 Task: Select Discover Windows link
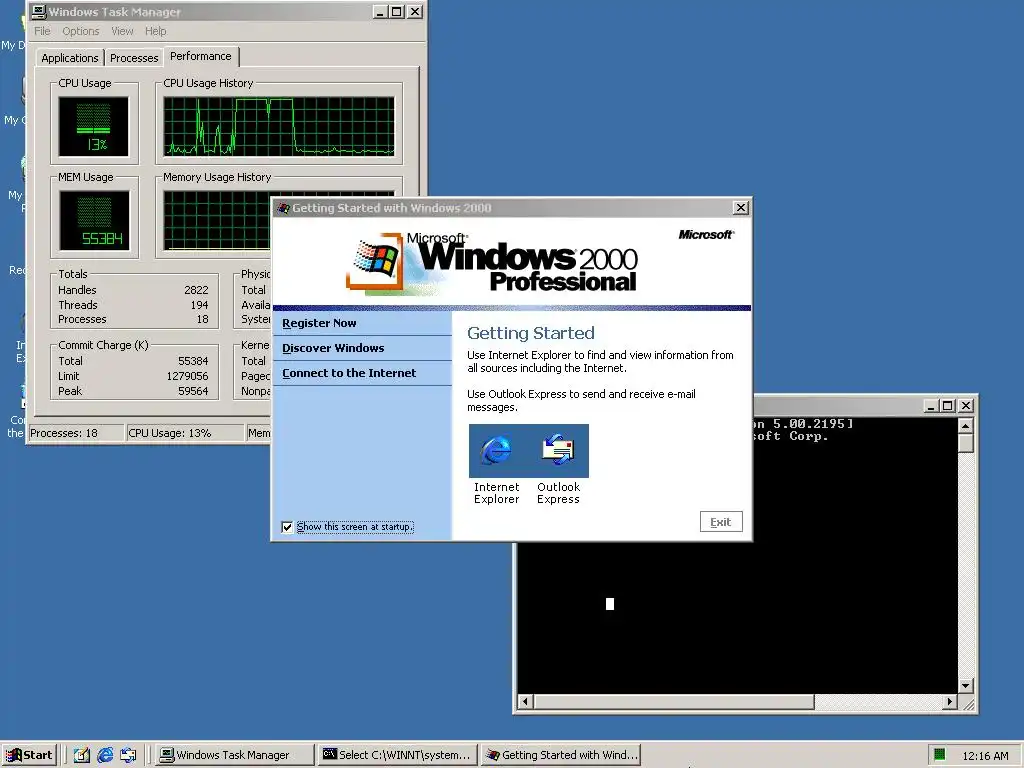tap(333, 348)
